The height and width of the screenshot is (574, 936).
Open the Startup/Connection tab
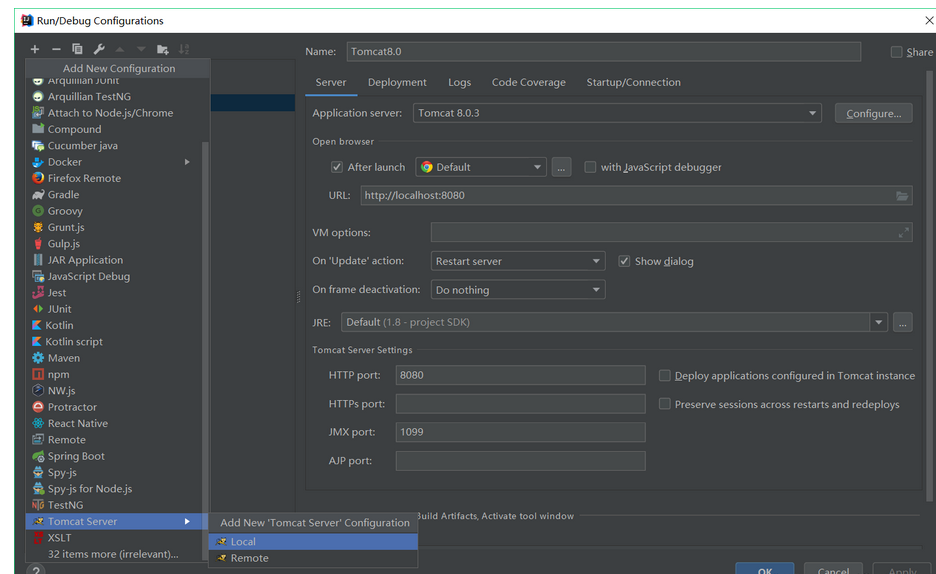tap(633, 82)
